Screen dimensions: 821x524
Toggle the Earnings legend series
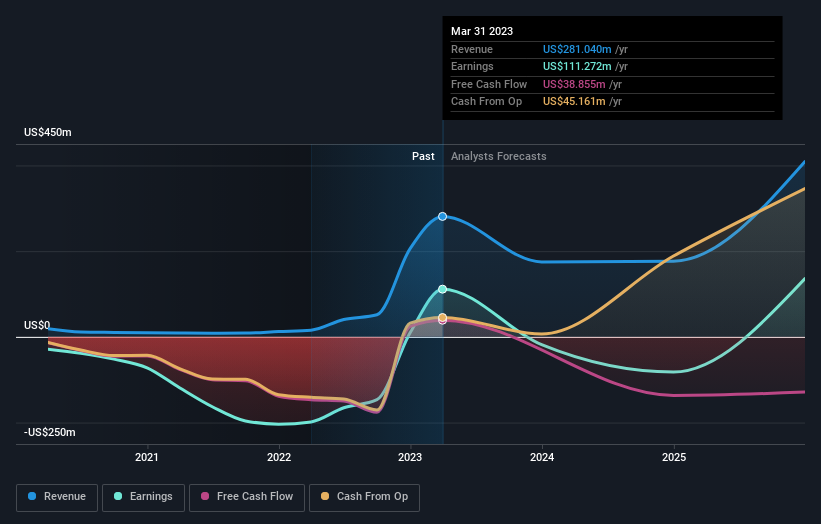click(143, 497)
